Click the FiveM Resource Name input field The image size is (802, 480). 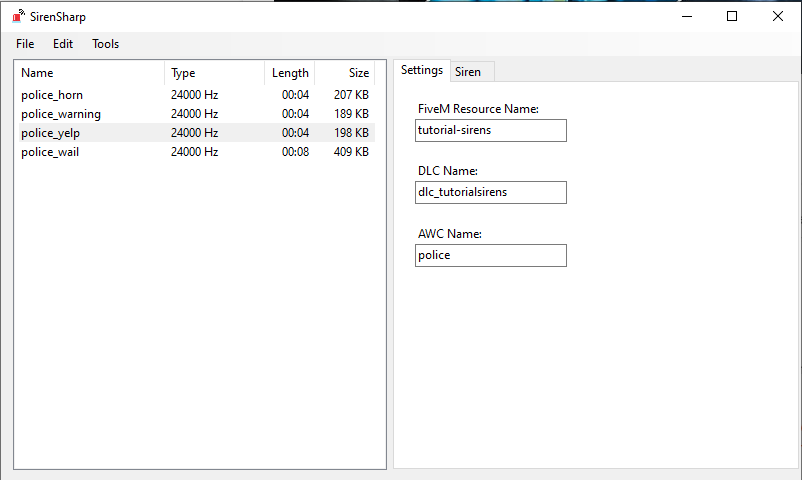(491, 130)
